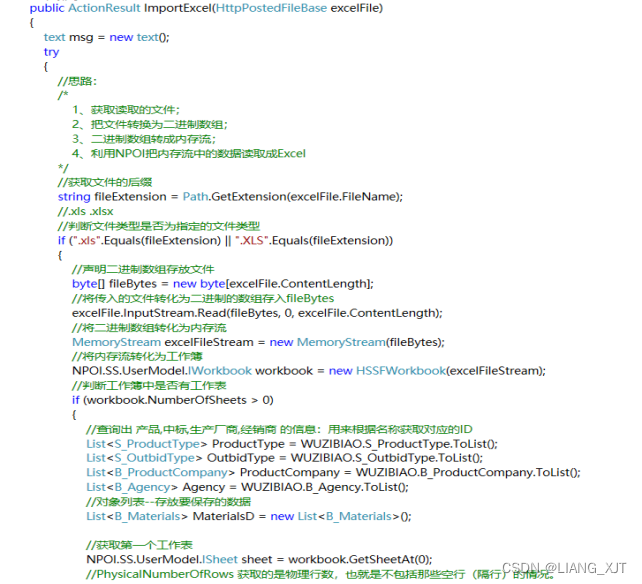Click the '//判断工作簿中是否有工作表' comment
Screen dimensions: 642x584
(x=149, y=385)
